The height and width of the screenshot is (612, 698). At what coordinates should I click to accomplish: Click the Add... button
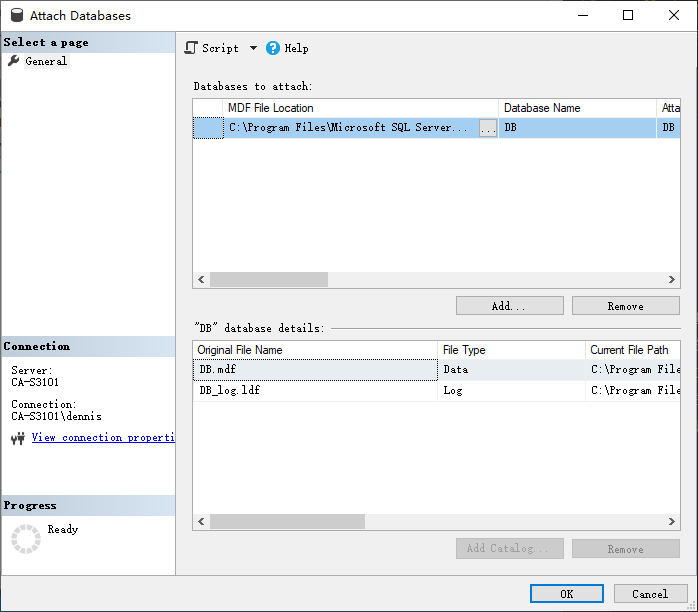pyautogui.click(x=509, y=306)
